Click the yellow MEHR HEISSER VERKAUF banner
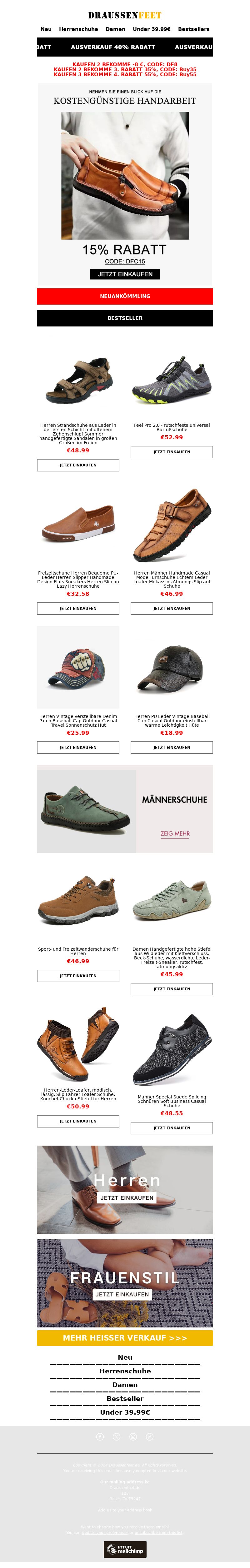250x1568 pixels. [x=125, y=1338]
